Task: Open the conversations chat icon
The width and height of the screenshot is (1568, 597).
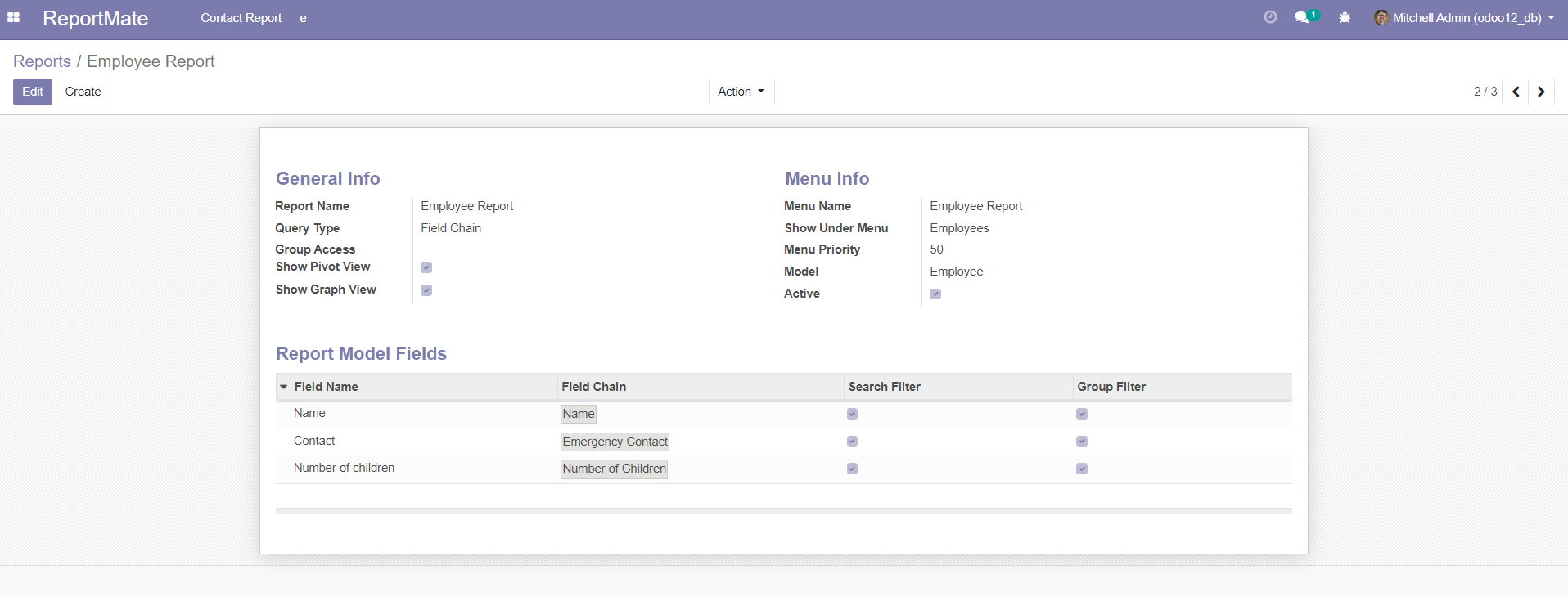Action: pos(1301,17)
